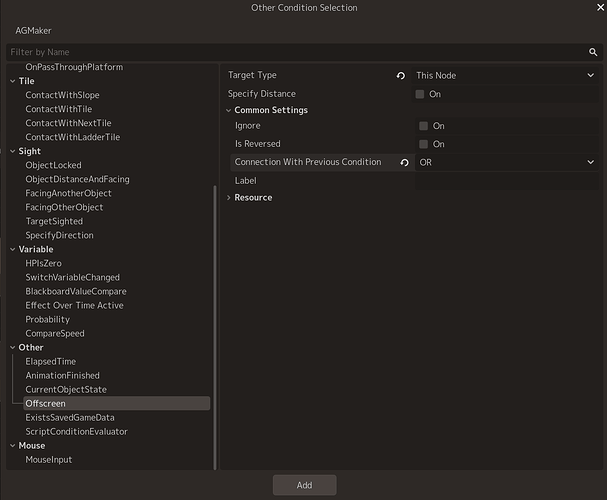This screenshot has width=607, height=500.
Task: Click the condition list scrollbar
Action: point(215,327)
